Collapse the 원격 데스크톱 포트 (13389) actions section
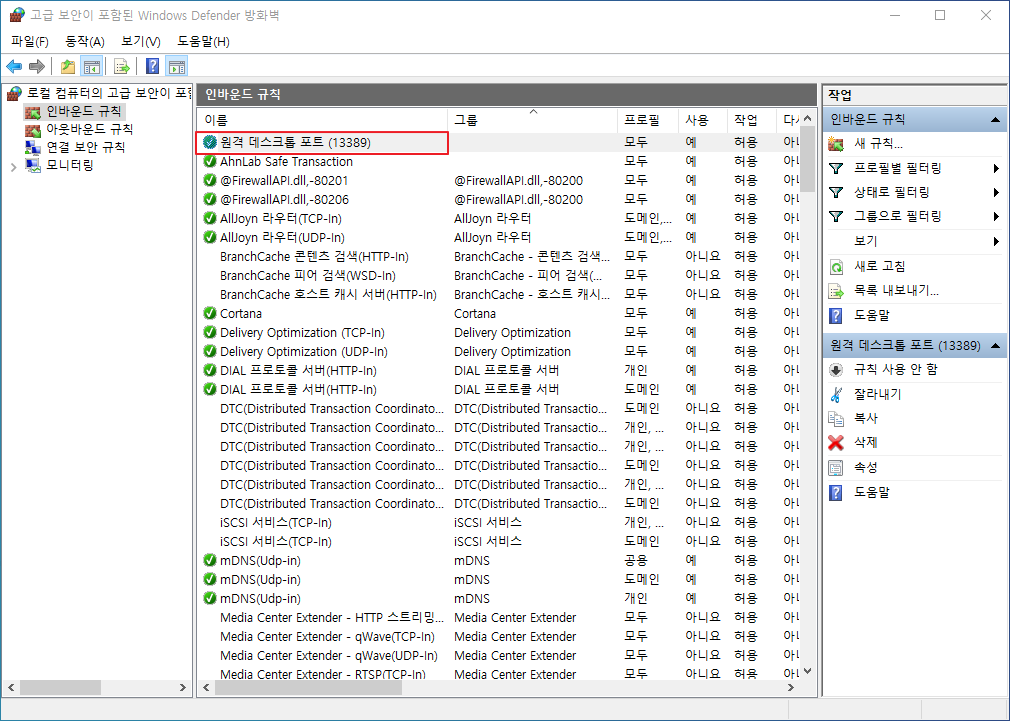Image resolution: width=1010 pixels, height=721 pixels. pos(995,346)
